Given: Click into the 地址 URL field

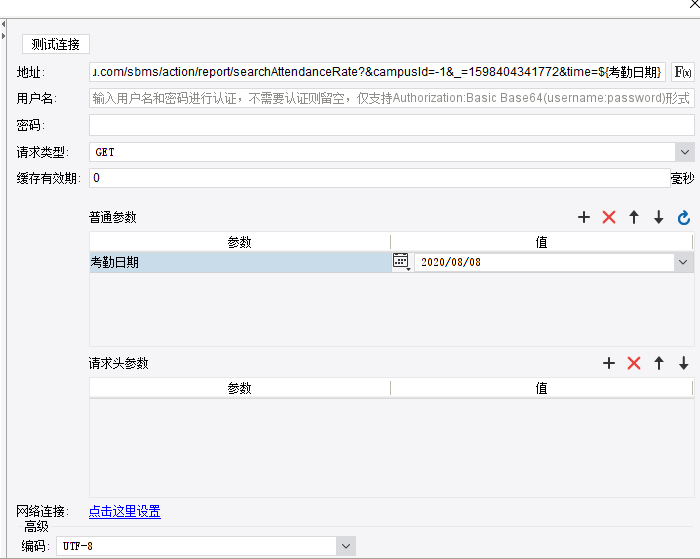Looking at the screenshot, I should point(377,72).
